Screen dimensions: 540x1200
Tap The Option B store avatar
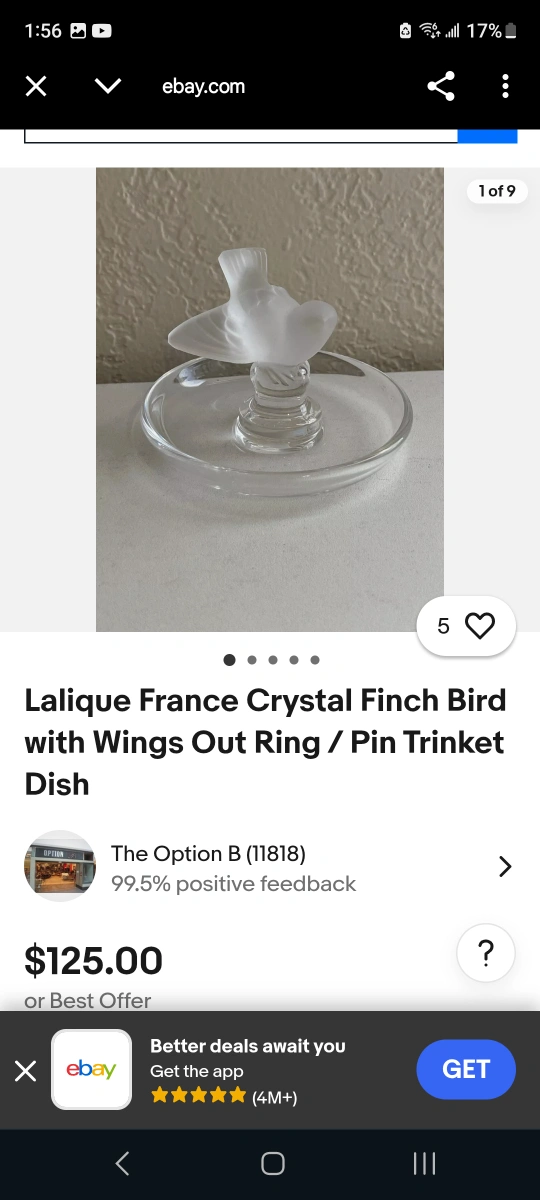60,866
